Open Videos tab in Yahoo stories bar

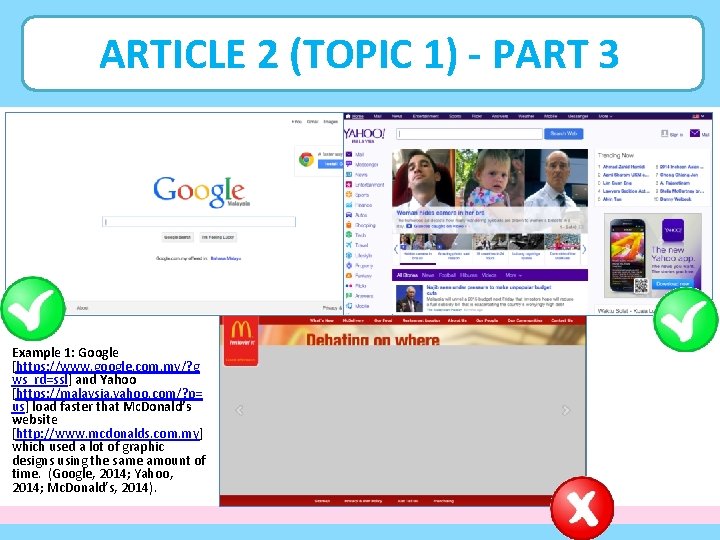coord(489,275)
